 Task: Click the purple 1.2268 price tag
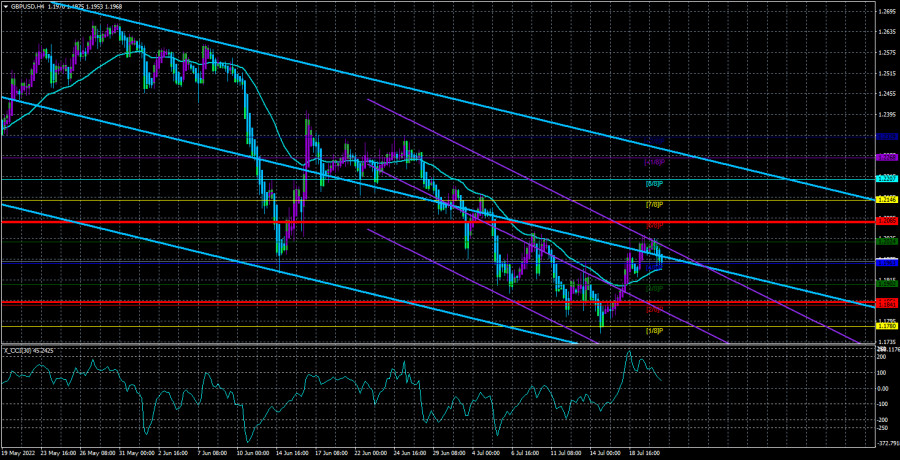point(885,157)
